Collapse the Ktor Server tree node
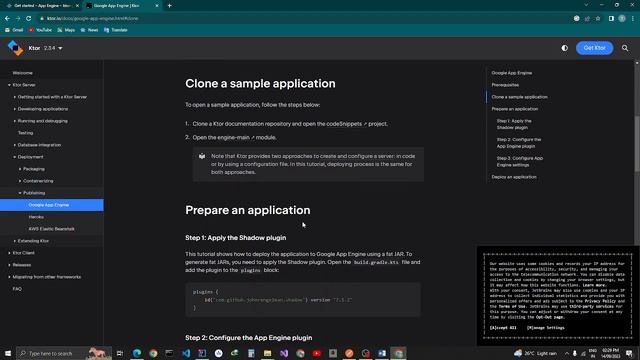This screenshot has height=360, width=640. (x=9, y=85)
